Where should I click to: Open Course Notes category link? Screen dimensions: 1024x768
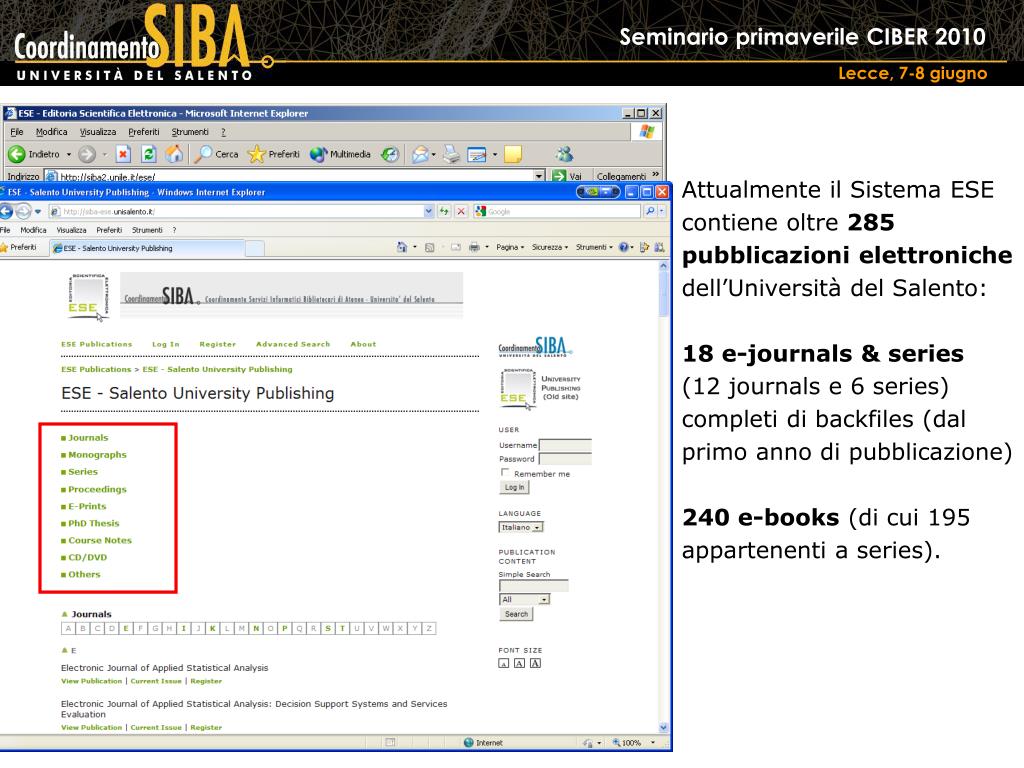coord(100,540)
